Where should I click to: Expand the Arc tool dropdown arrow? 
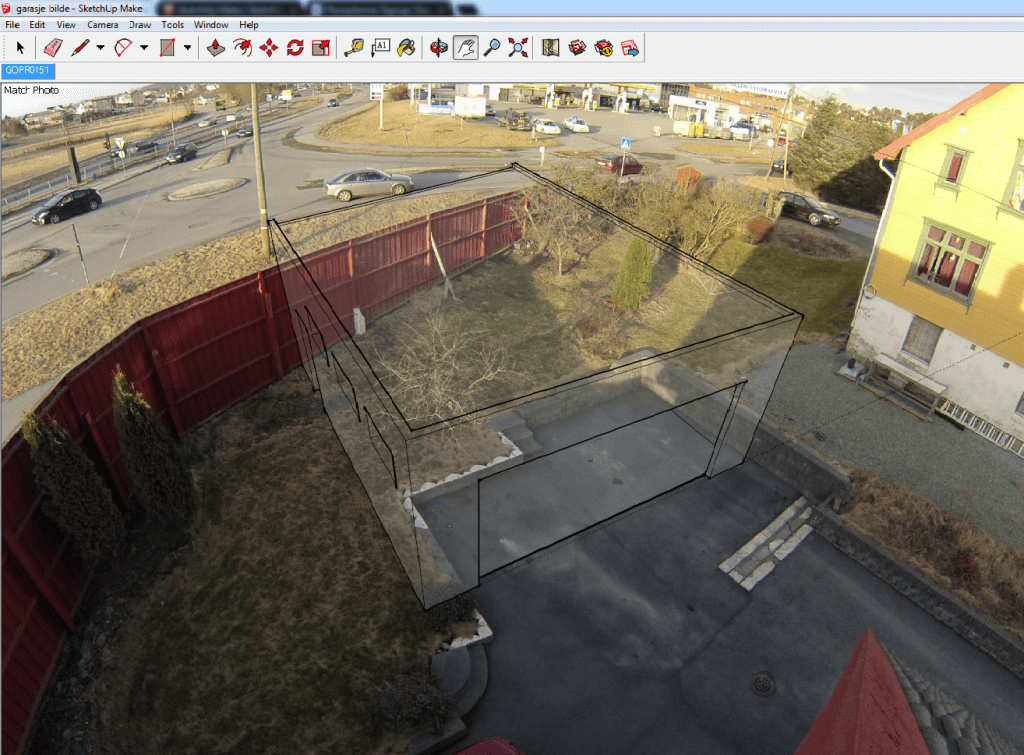pyautogui.click(x=144, y=47)
